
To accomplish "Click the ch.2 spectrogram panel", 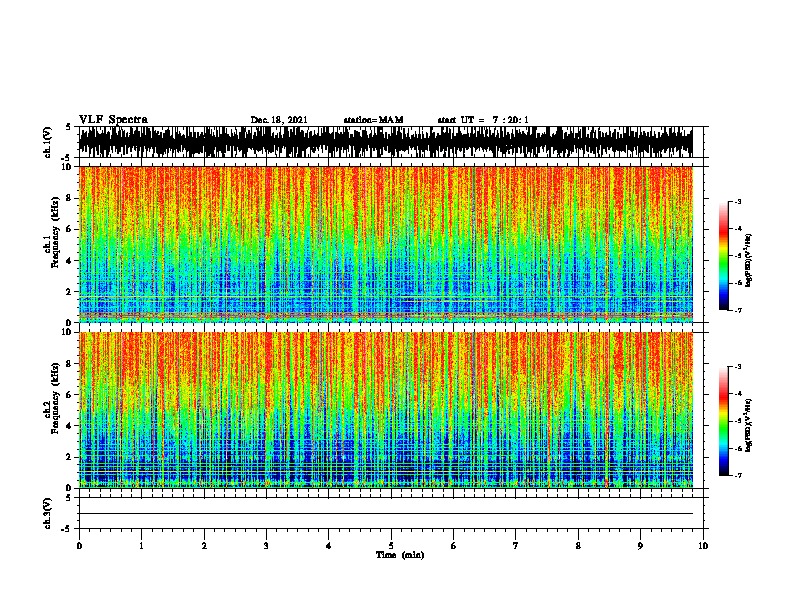I will pos(385,410).
